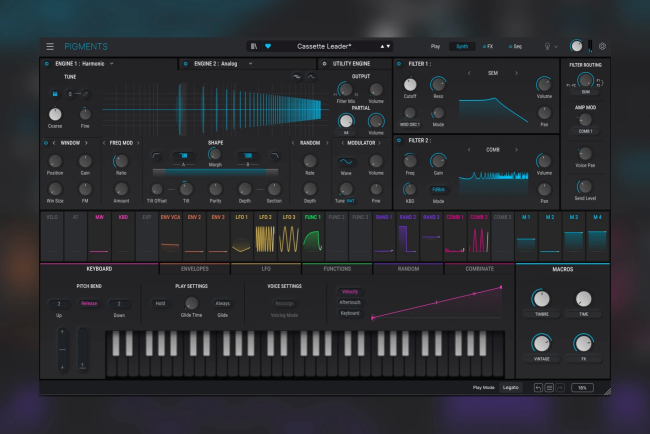Image resolution: width=650 pixels, height=434 pixels.
Task: Click the zoom percentage field
Action: pos(582,388)
